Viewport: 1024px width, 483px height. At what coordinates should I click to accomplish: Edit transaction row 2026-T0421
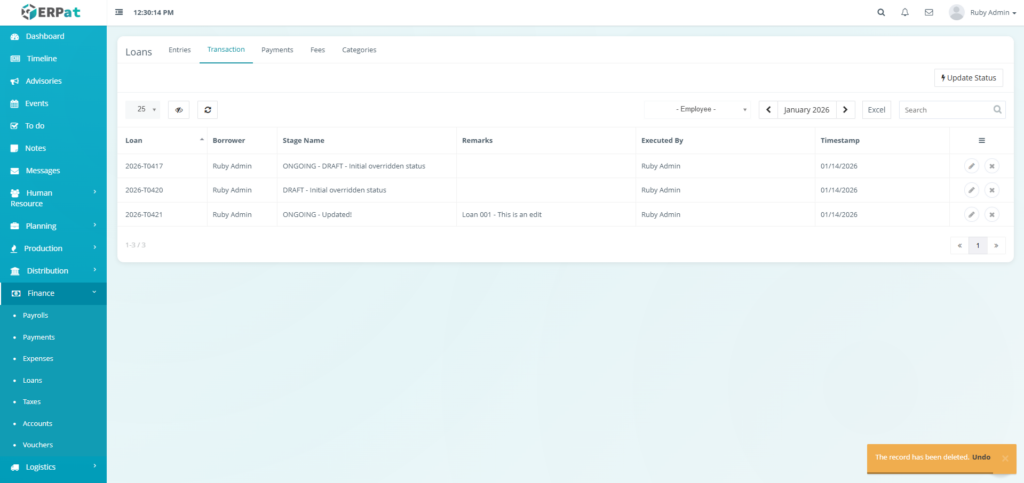tap(972, 214)
